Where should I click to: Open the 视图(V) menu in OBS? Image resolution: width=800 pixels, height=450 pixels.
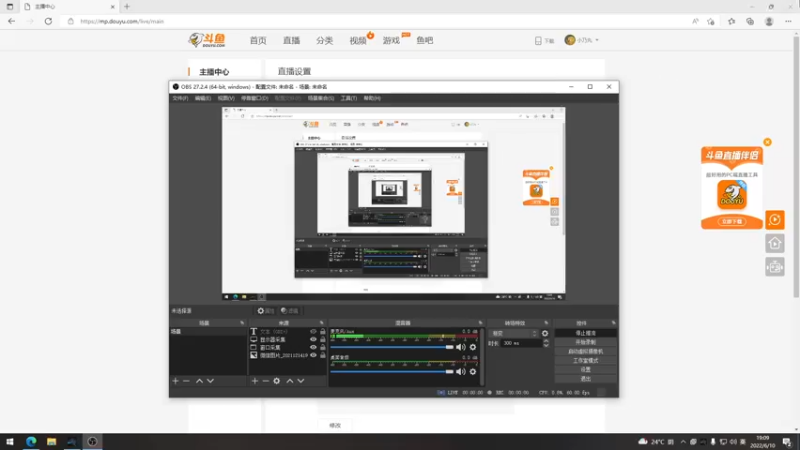(x=226, y=98)
